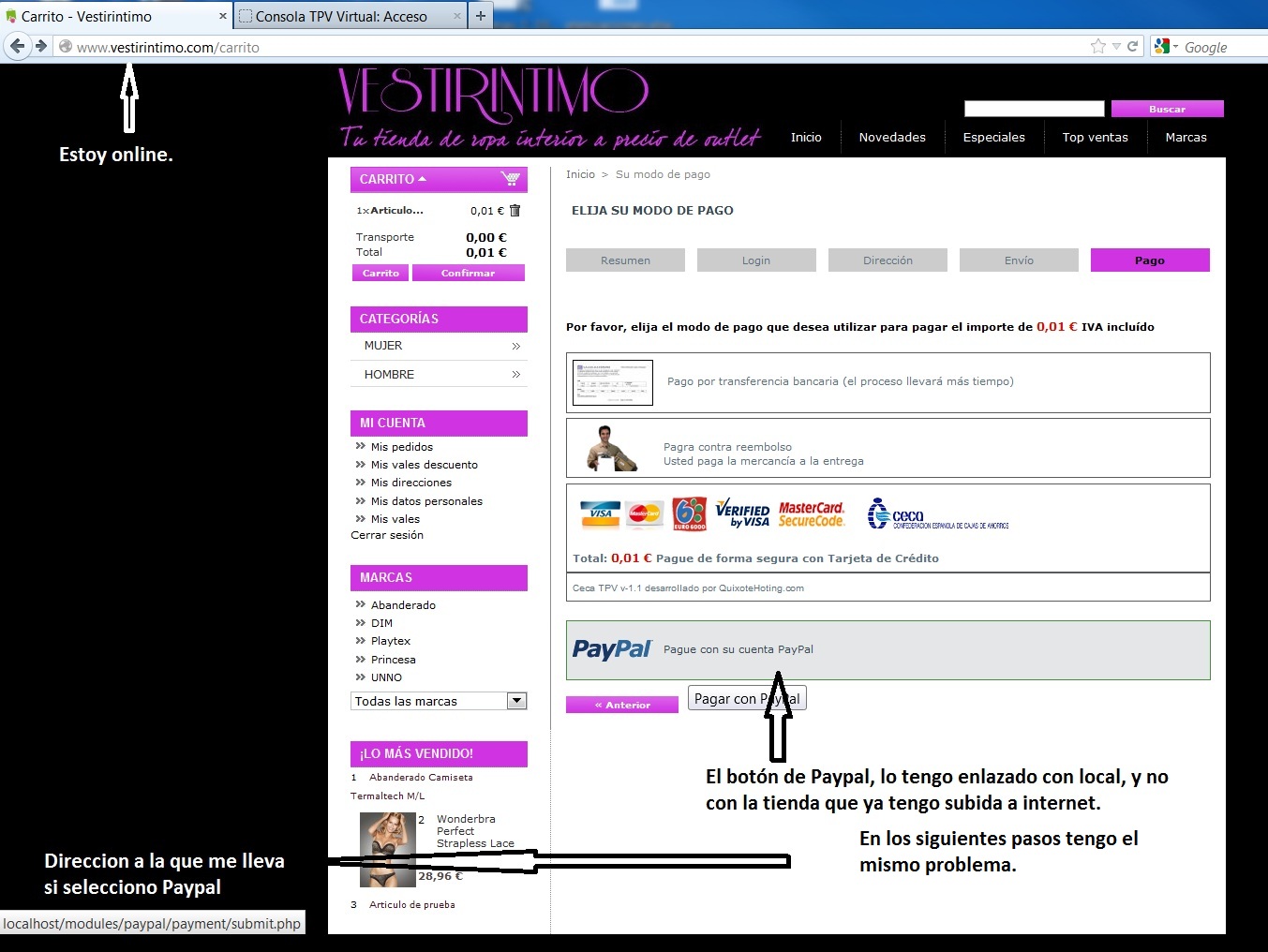This screenshot has height=952, width=1268.
Task: Click the CECA bank logo
Action: (x=937, y=514)
